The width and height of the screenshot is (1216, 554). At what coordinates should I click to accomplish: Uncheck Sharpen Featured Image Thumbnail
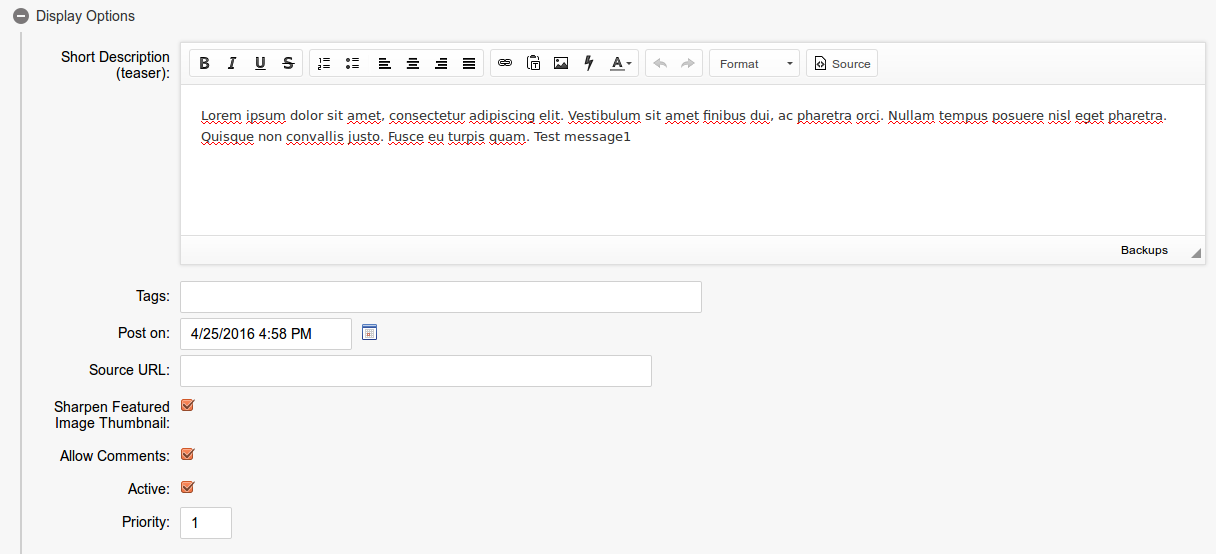pos(187,406)
